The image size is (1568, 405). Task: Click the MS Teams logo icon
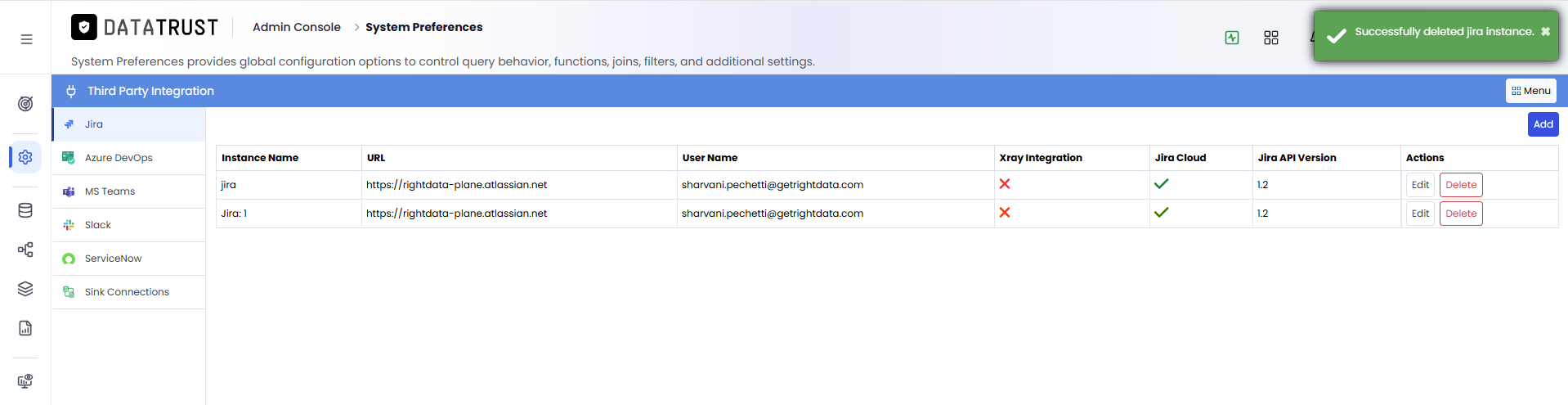click(69, 191)
